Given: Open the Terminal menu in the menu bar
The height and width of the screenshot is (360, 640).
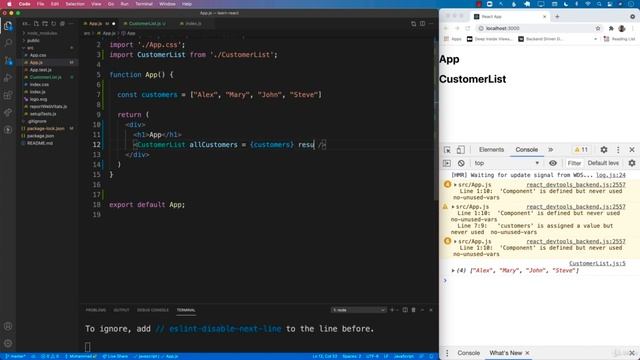Looking at the screenshot, I should [x=144, y=4].
